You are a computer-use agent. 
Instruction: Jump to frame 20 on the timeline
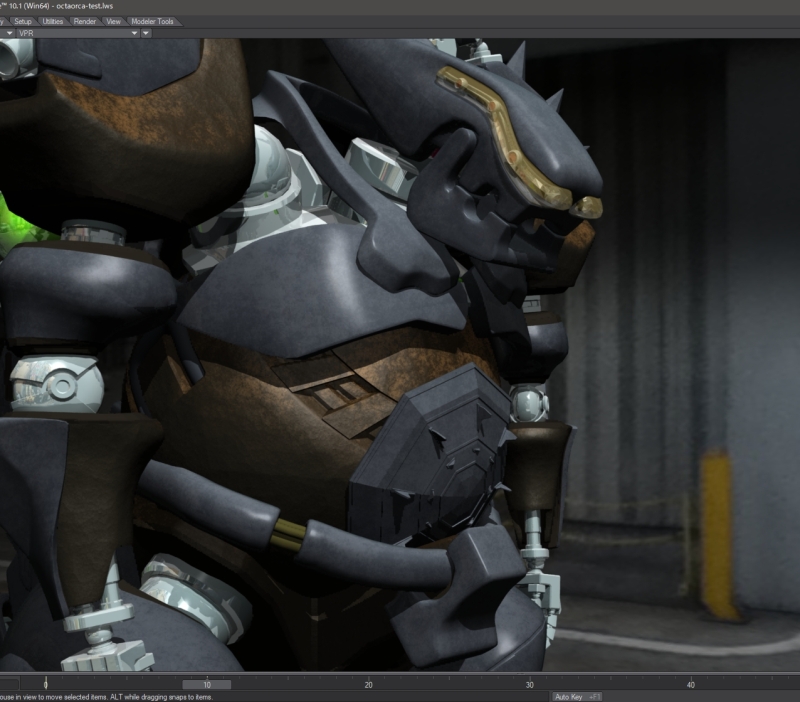click(x=368, y=684)
